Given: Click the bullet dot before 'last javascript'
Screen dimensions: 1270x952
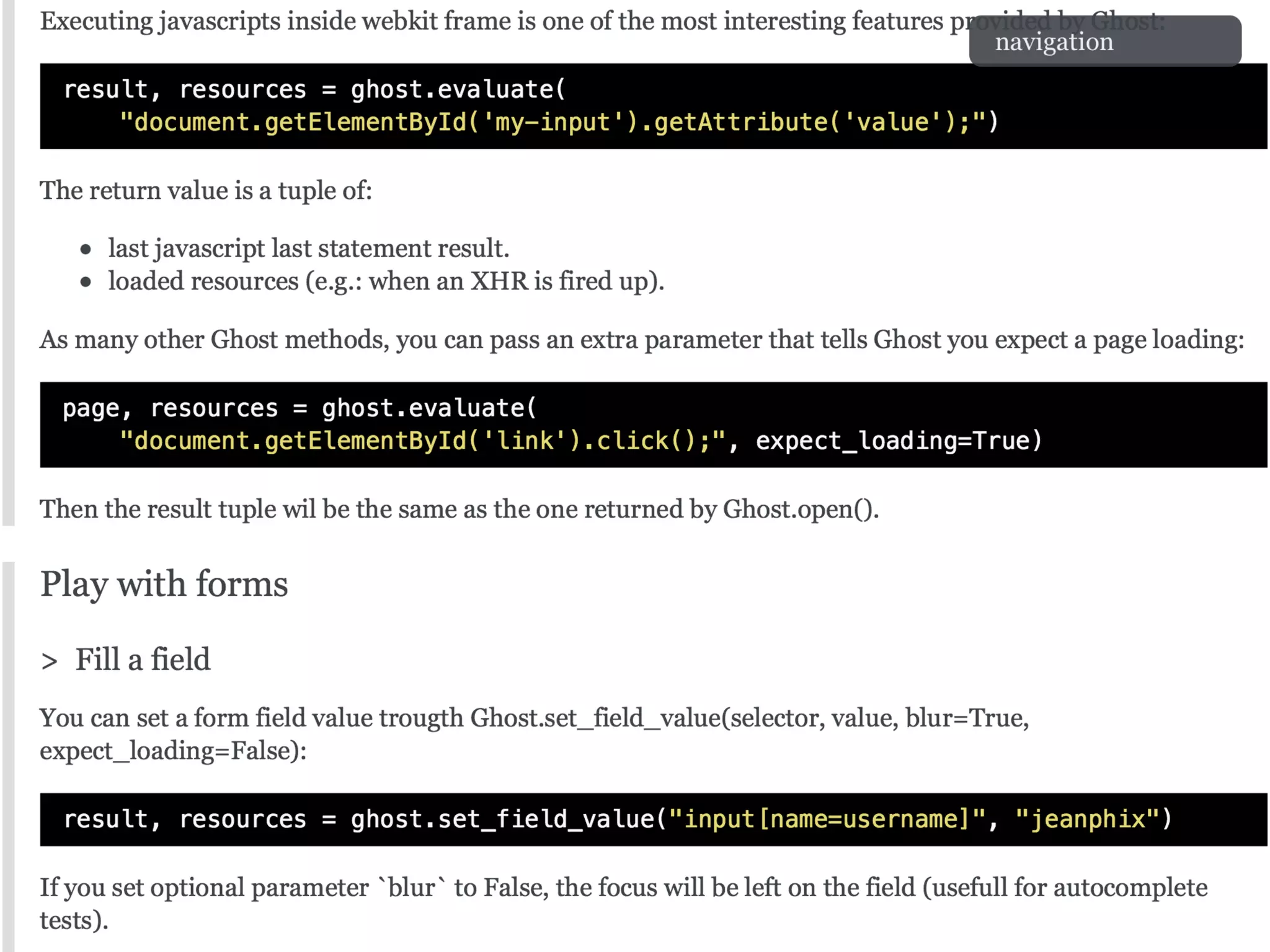Looking at the screenshot, I should [x=86, y=250].
